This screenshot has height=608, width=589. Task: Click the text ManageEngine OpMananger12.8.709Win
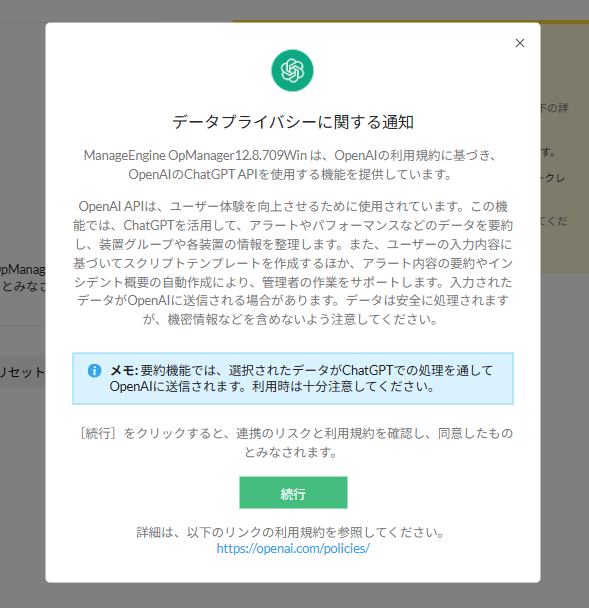pyautogui.click(x=195, y=155)
